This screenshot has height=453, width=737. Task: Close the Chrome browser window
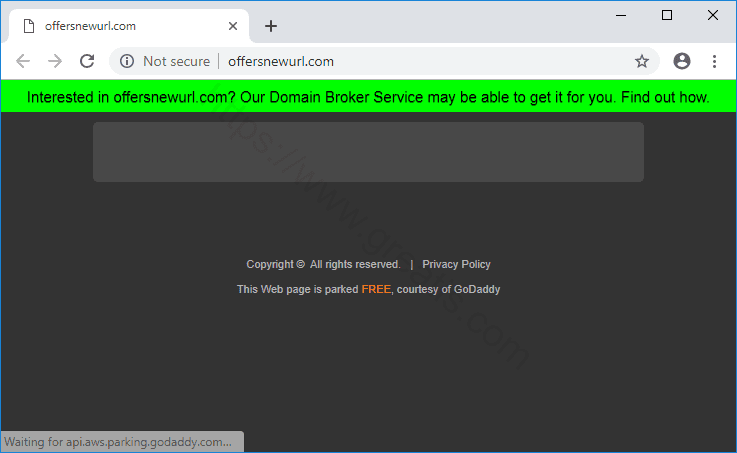pyautogui.click(x=713, y=15)
